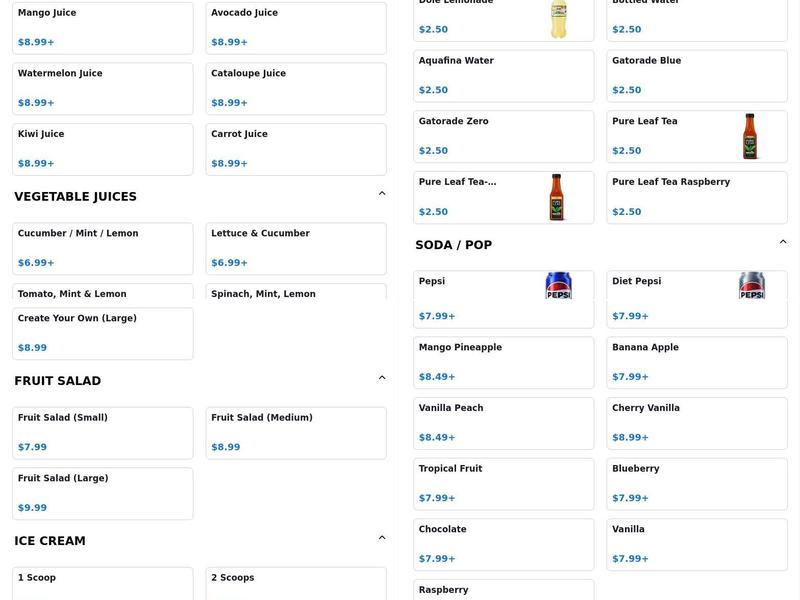The width and height of the screenshot is (800, 600).
Task: Collapse the FRUIT SALAD section
Action: coord(381,376)
